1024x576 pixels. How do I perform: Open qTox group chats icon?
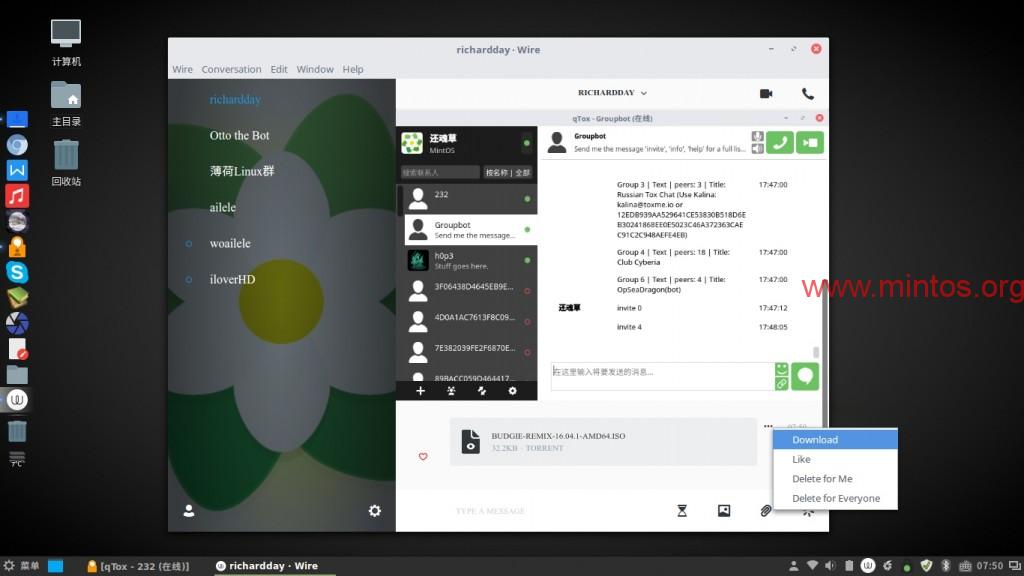[451, 391]
